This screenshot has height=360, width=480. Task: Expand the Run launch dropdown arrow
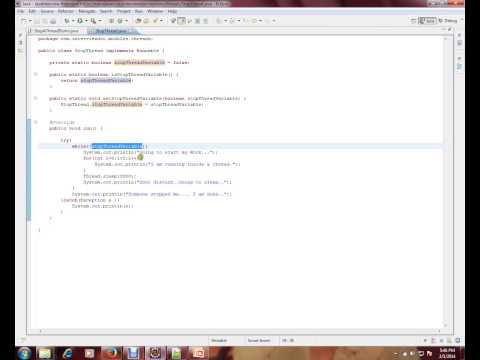pyautogui.click(x=86, y=21)
